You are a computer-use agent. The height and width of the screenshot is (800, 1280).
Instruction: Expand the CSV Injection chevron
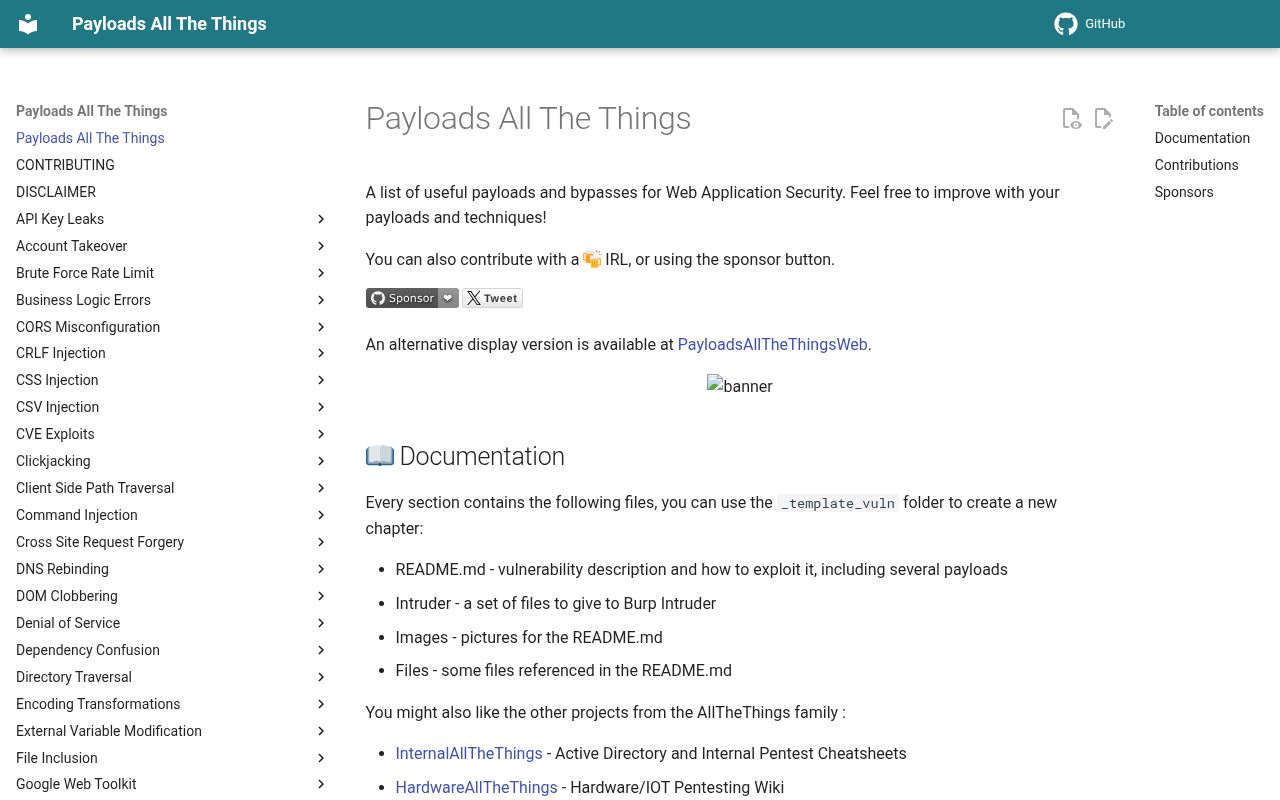[x=321, y=407]
